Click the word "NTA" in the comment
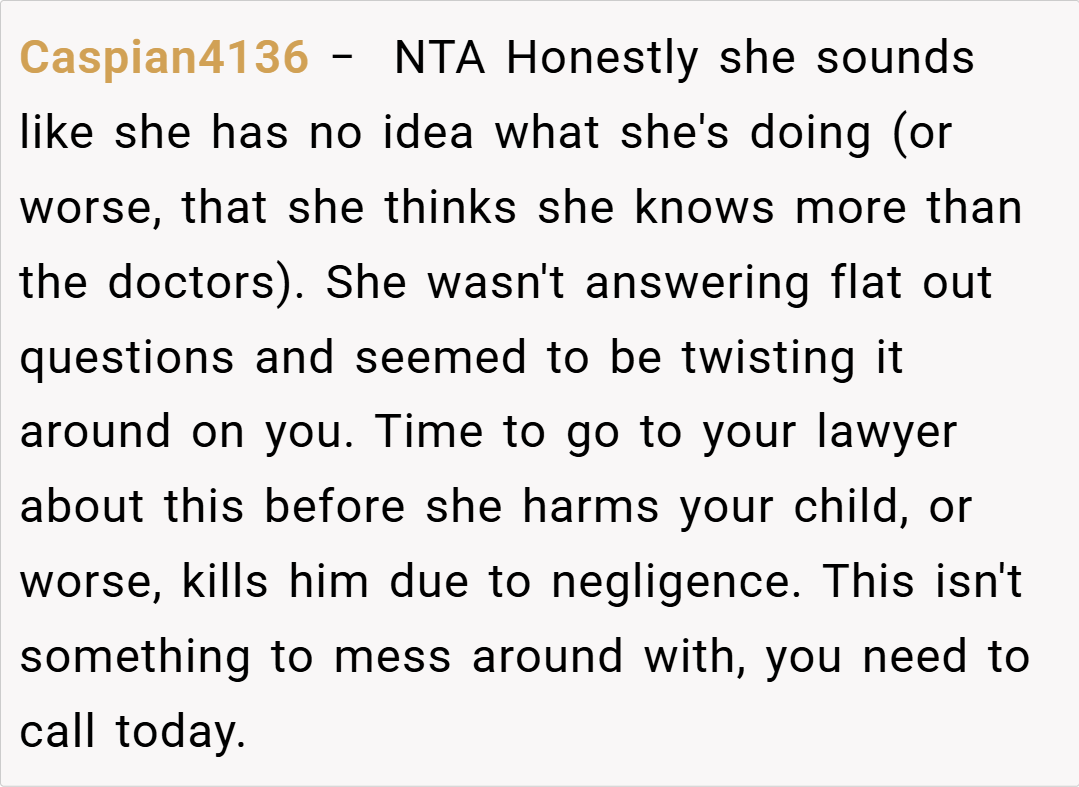The image size is (1079, 787). [440, 58]
